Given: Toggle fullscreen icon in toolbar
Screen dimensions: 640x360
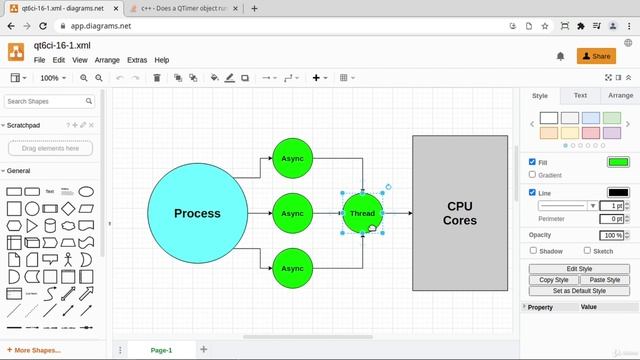Looking at the screenshot, I should [x=608, y=78].
